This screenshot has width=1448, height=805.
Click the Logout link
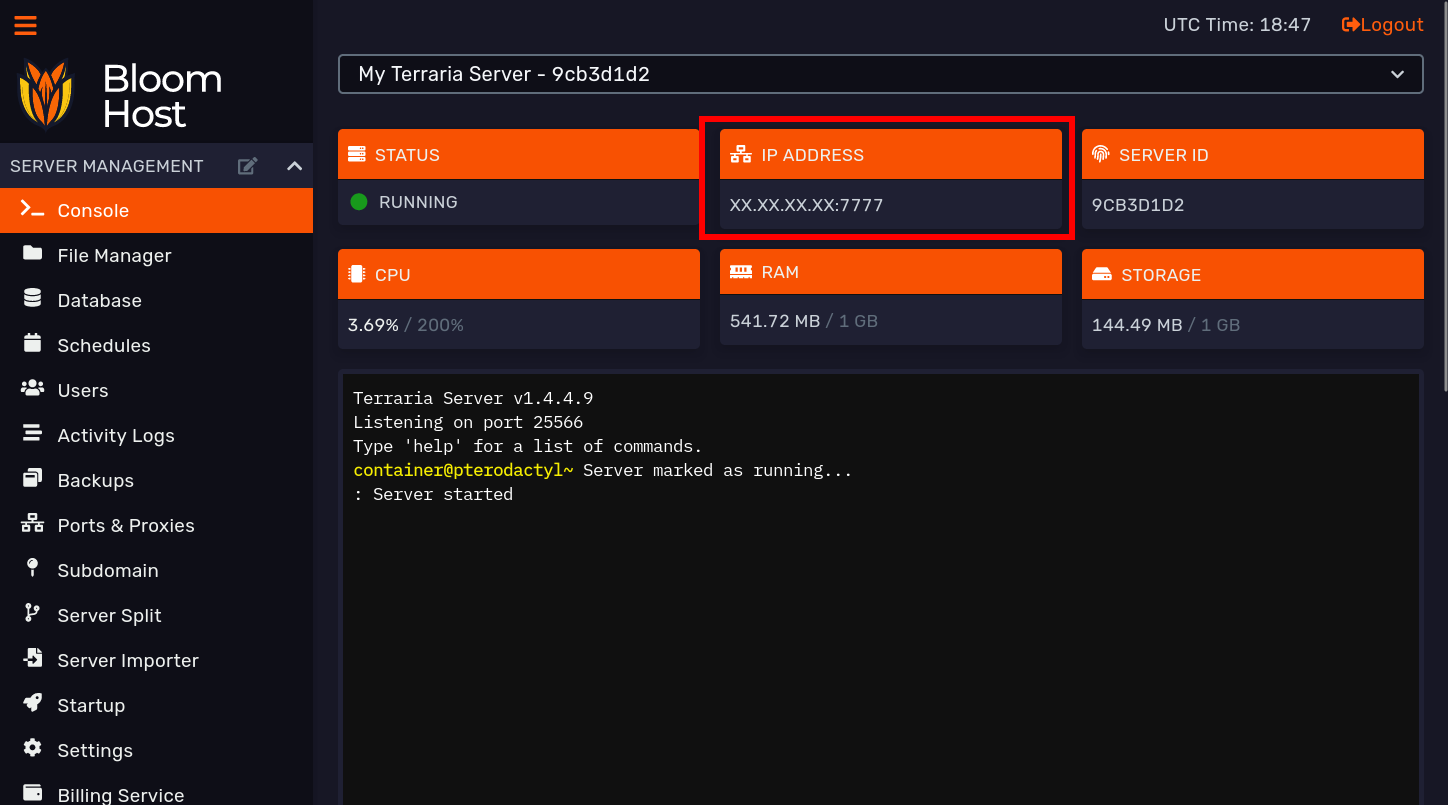(1382, 24)
